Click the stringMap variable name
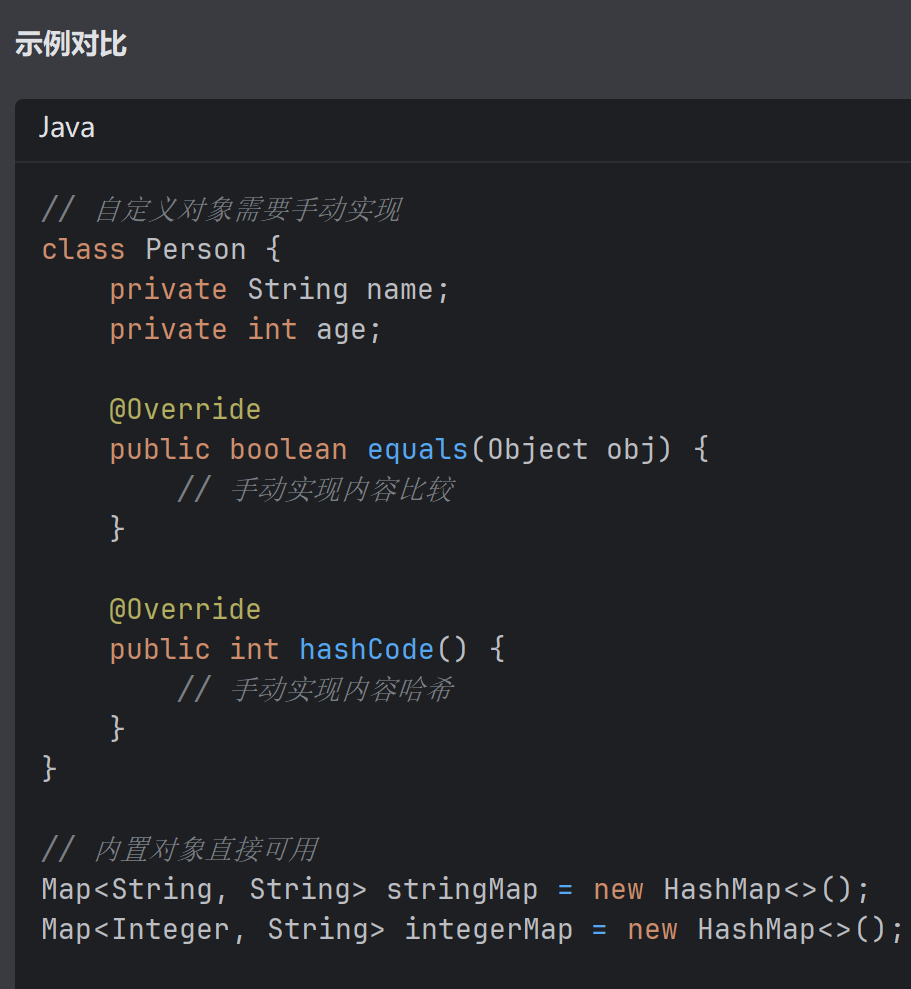This screenshot has height=989, width=911. click(x=461, y=889)
